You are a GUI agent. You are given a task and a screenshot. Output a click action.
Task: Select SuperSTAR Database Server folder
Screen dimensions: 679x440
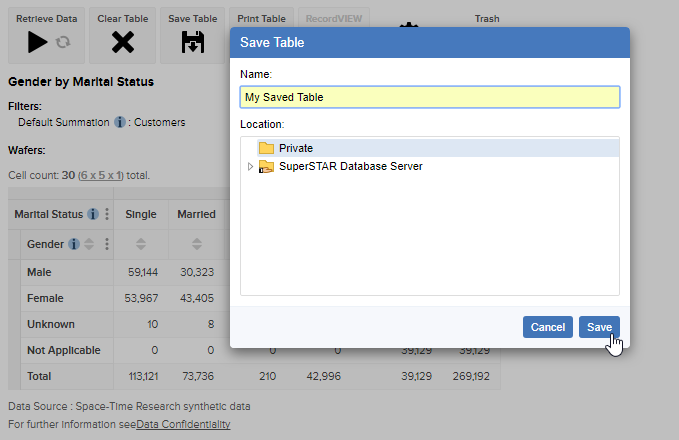pyautogui.click(x=350, y=167)
